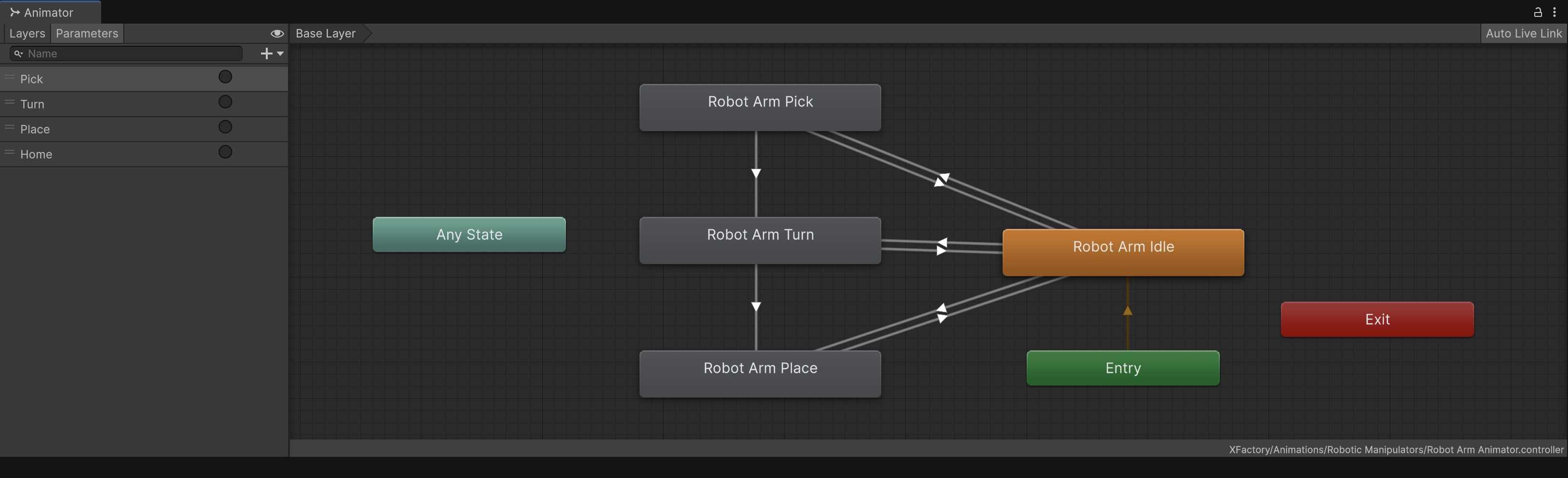This screenshot has width=1568, height=478.
Task: Open the add-parameter dropdown arrow
Action: click(281, 53)
